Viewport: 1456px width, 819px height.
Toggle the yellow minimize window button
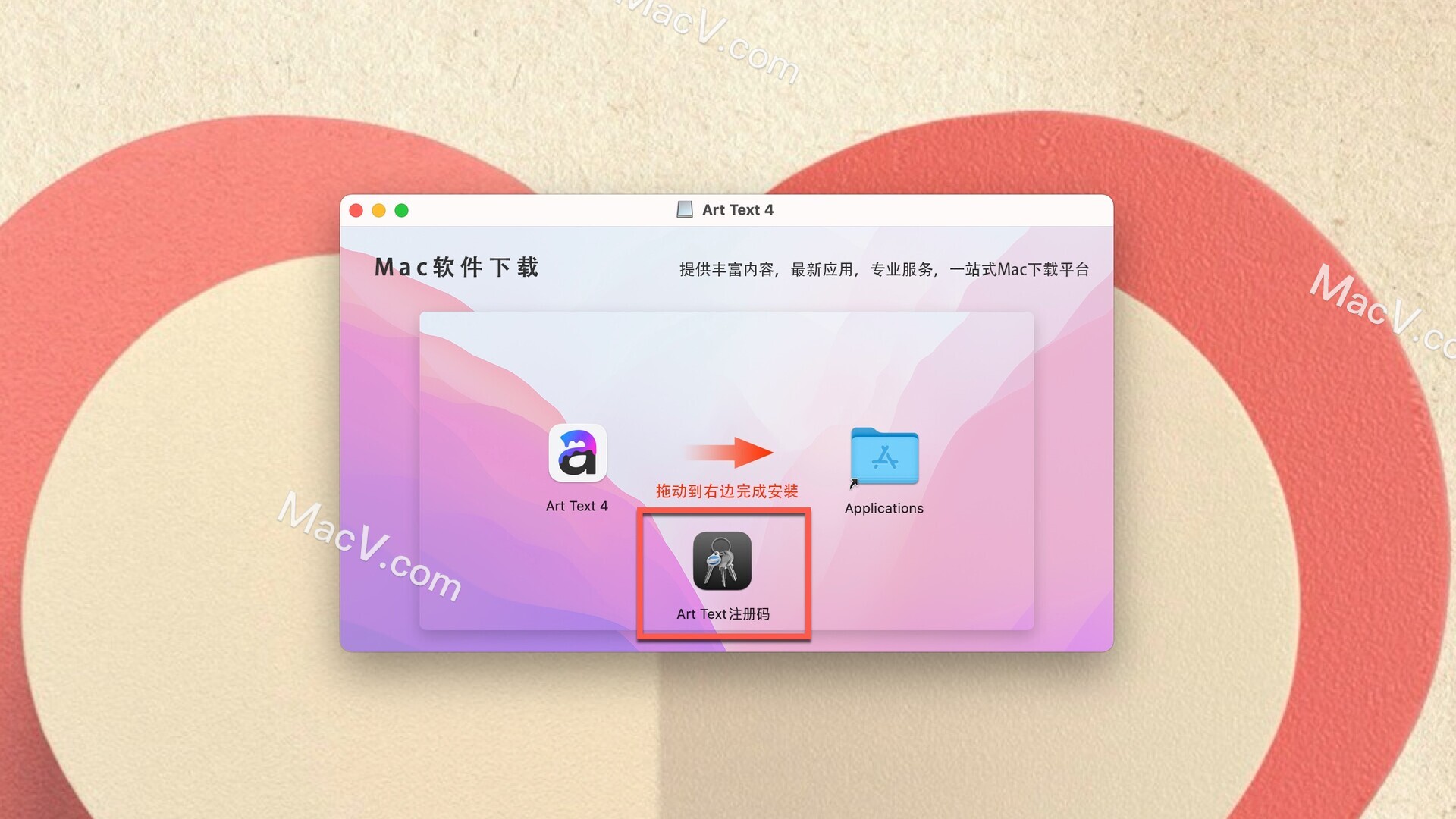point(383,209)
